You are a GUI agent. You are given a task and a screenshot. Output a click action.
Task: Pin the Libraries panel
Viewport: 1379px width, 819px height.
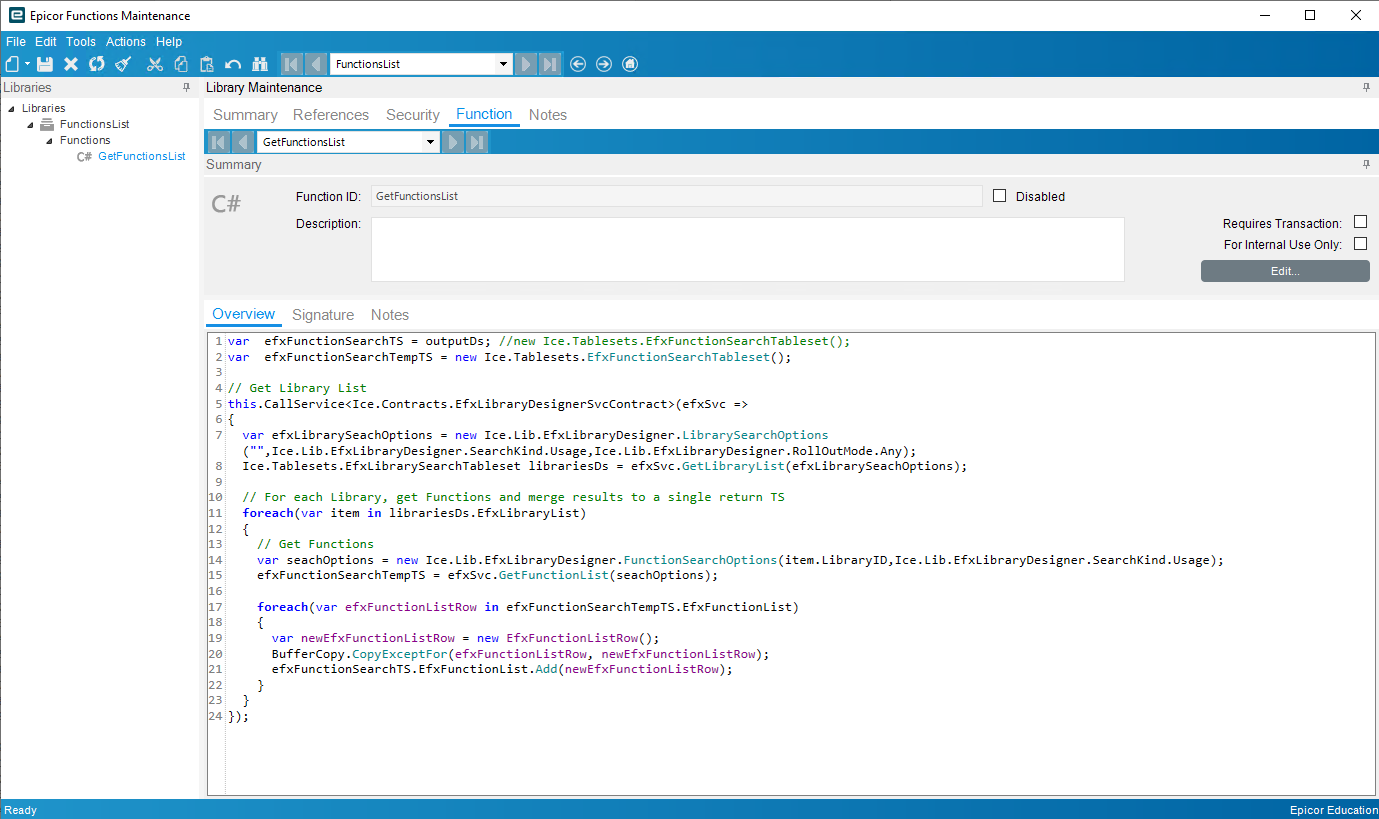point(186,88)
